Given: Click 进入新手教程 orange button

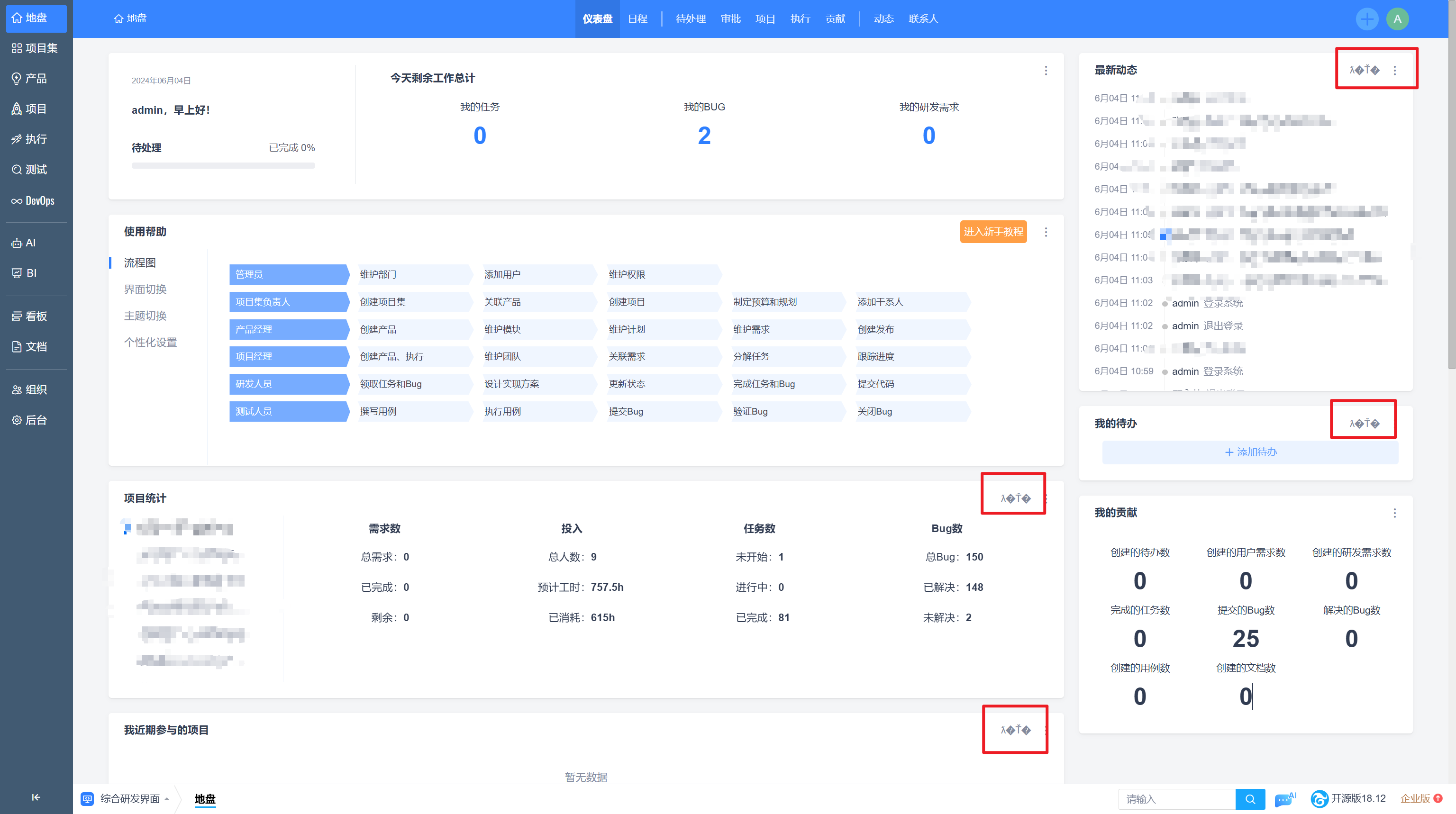Looking at the screenshot, I should click(x=993, y=232).
